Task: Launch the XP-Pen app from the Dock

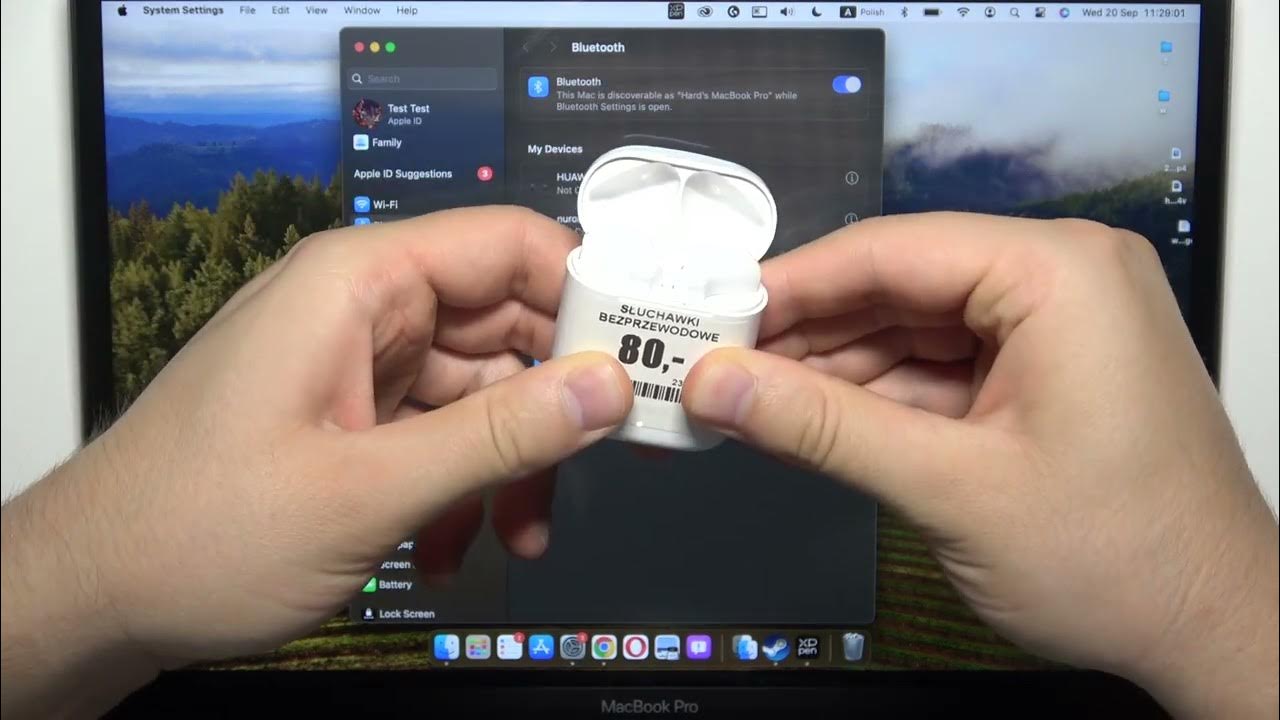Action: tap(806, 648)
